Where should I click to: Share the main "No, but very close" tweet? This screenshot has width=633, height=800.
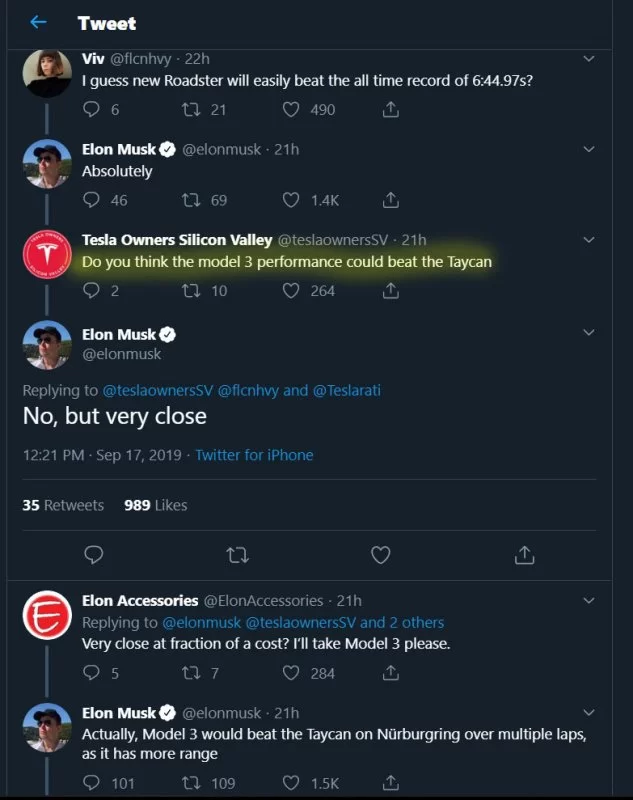[x=523, y=553]
